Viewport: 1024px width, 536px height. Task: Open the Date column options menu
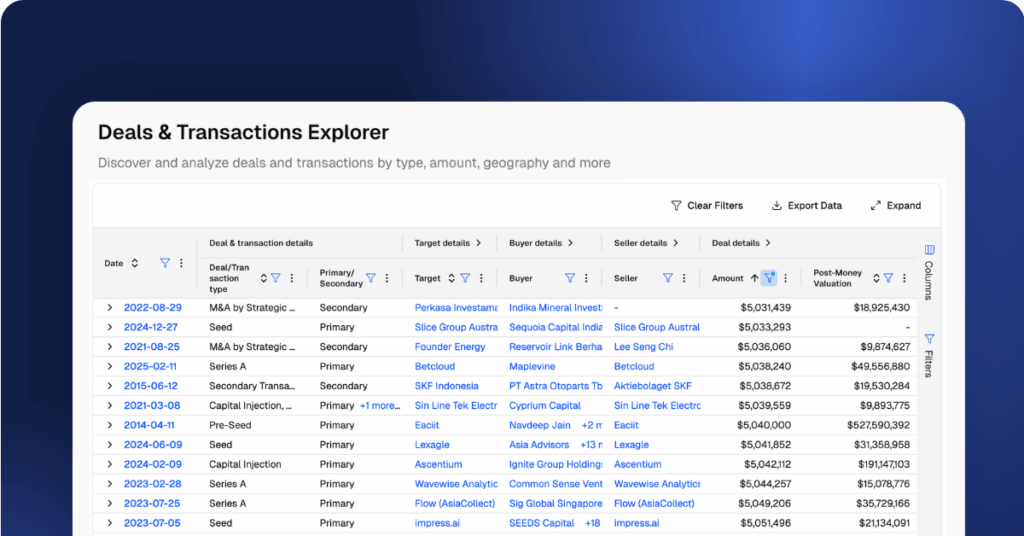click(x=181, y=263)
